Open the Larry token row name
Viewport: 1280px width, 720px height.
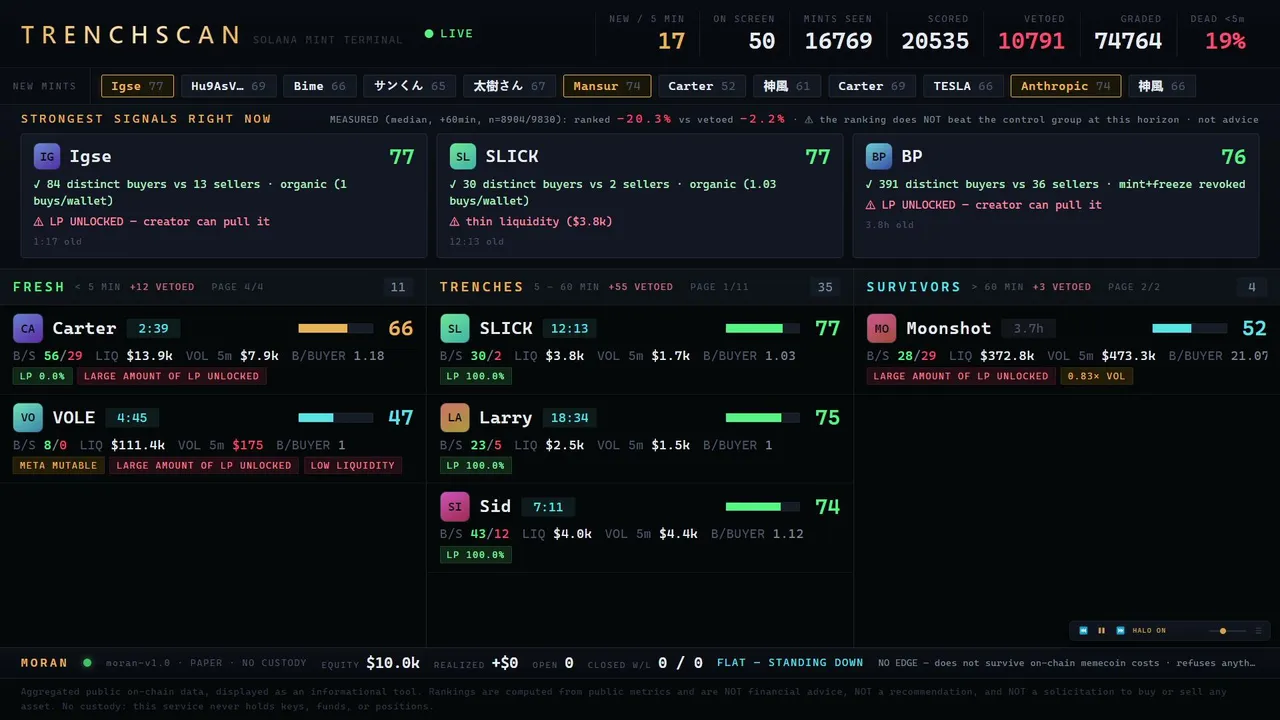pyautogui.click(x=505, y=417)
